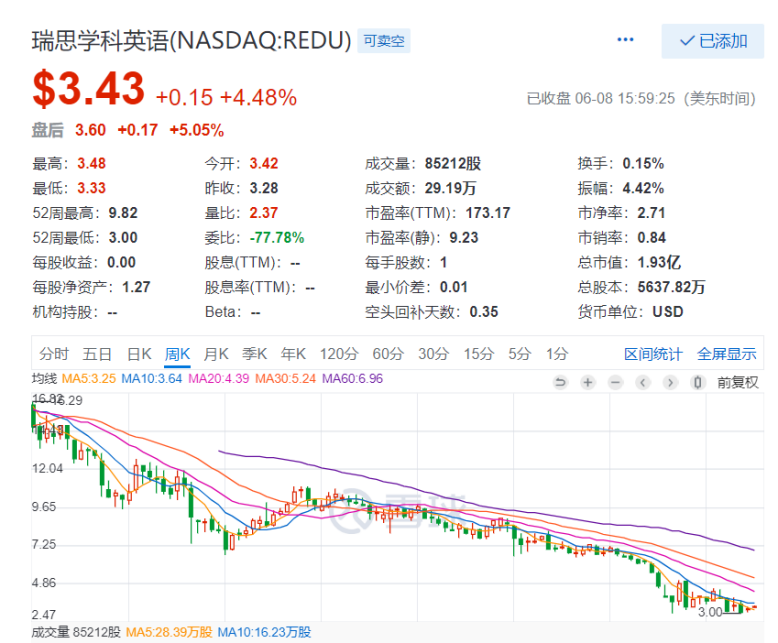The image size is (778, 643).
Task: Click the 盘后 after-hours price 3.60
Action: click(90, 130)
